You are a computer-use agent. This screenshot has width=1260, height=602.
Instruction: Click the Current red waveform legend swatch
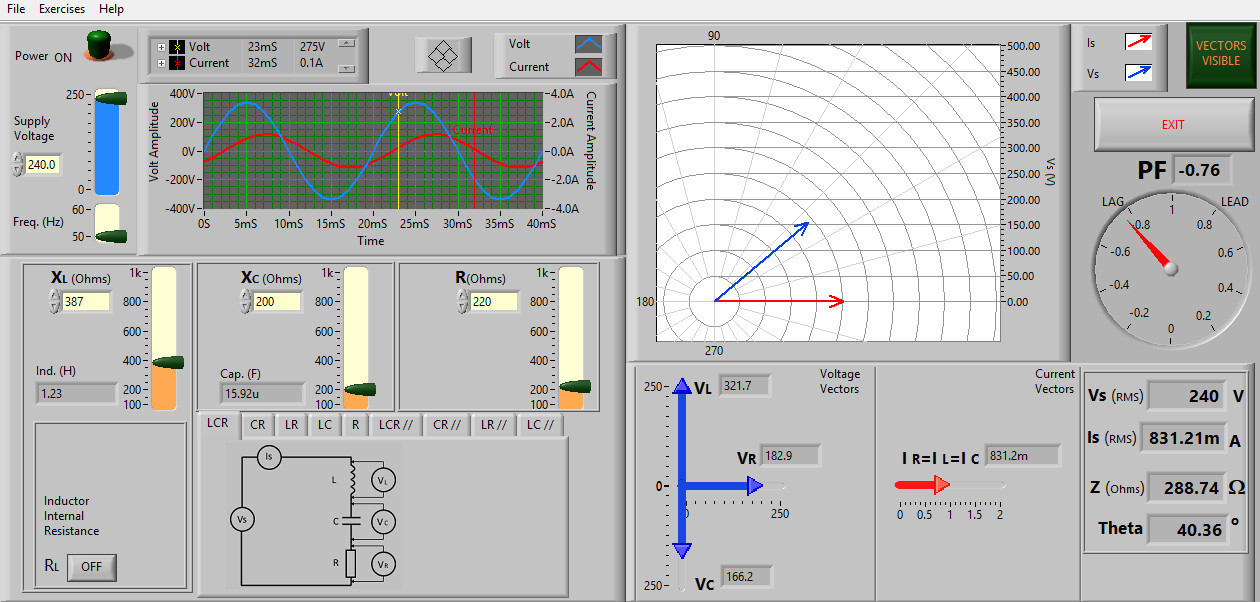pos(589,67)
